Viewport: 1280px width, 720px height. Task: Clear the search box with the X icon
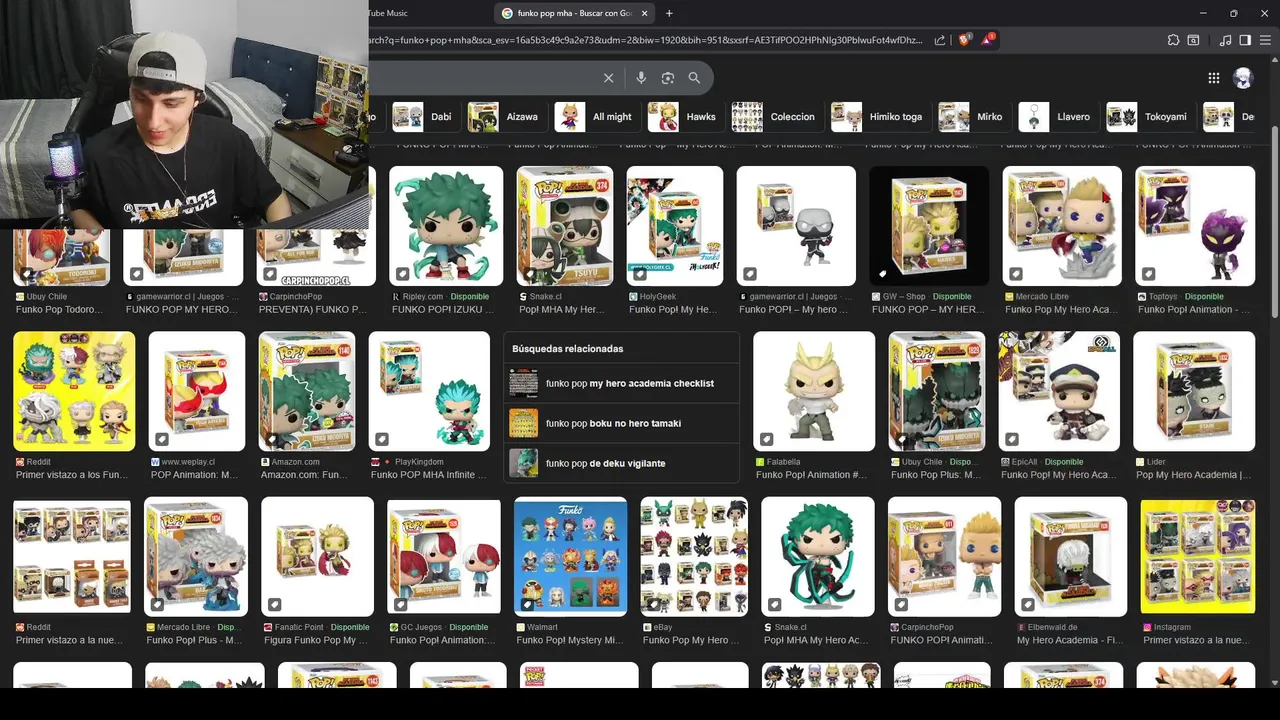click(608, 78)
